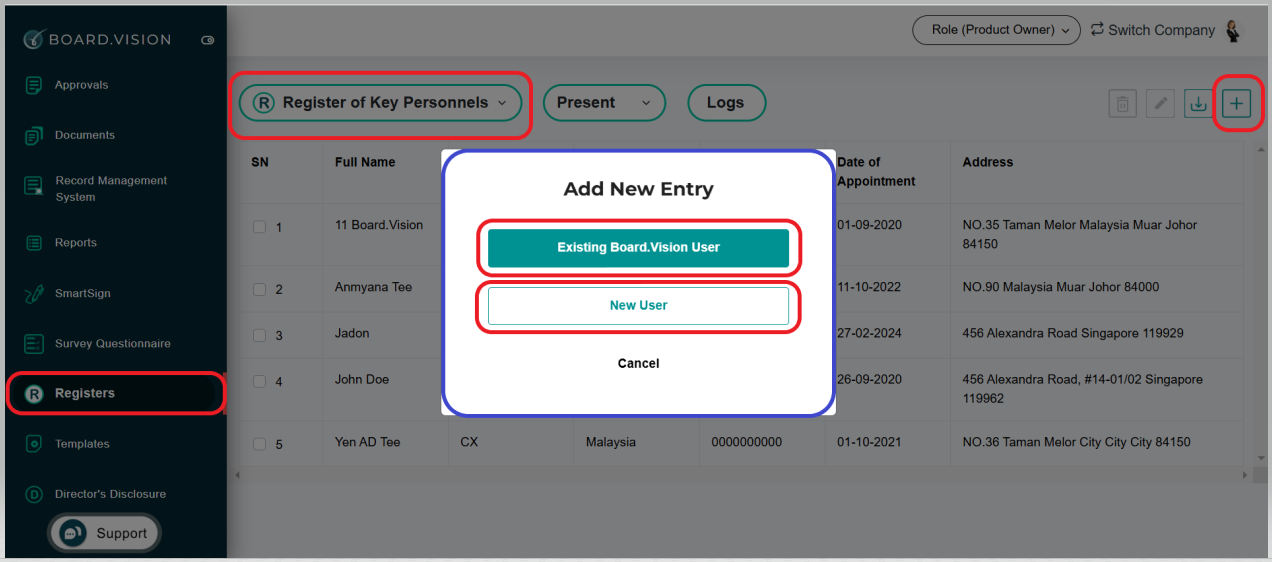Expand the Present filter dropdown
Screen dimensions: 1272x562
click(604, 102)
